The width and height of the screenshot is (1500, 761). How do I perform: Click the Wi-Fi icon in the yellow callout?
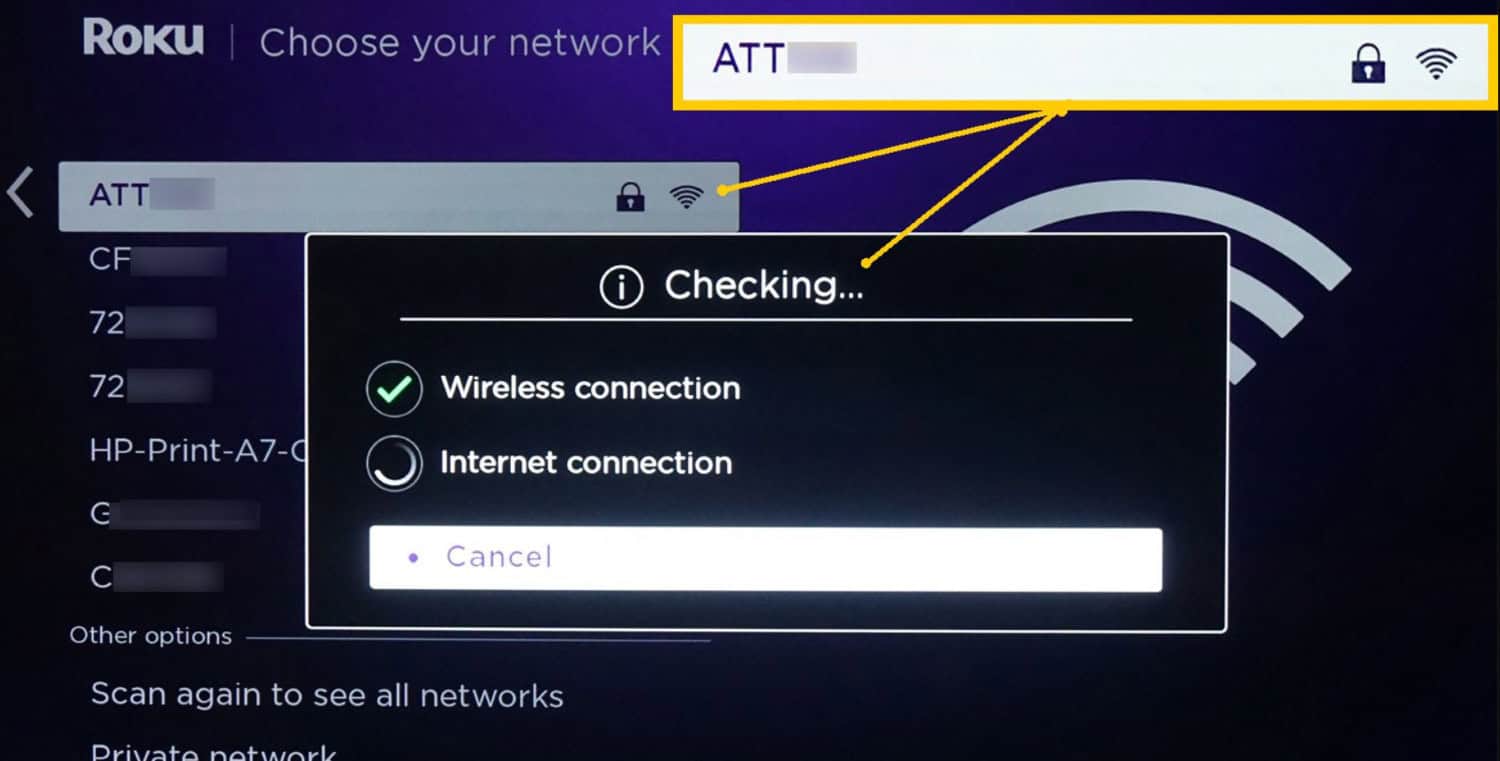[x=1436, y=64]
